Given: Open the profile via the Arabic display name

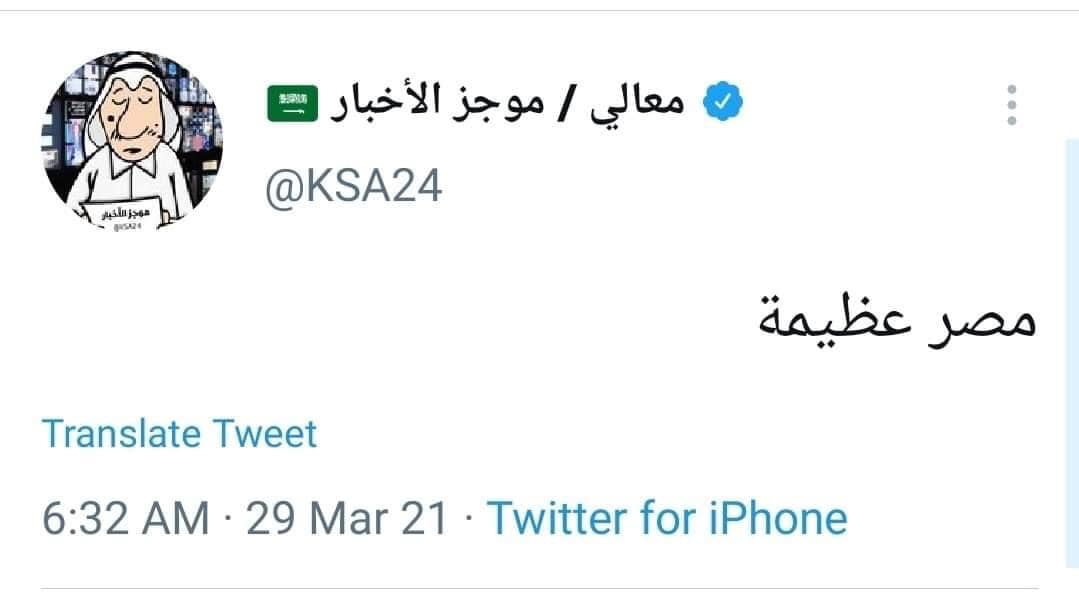Looking at the screenshot, I should click(x=508, y=103).
